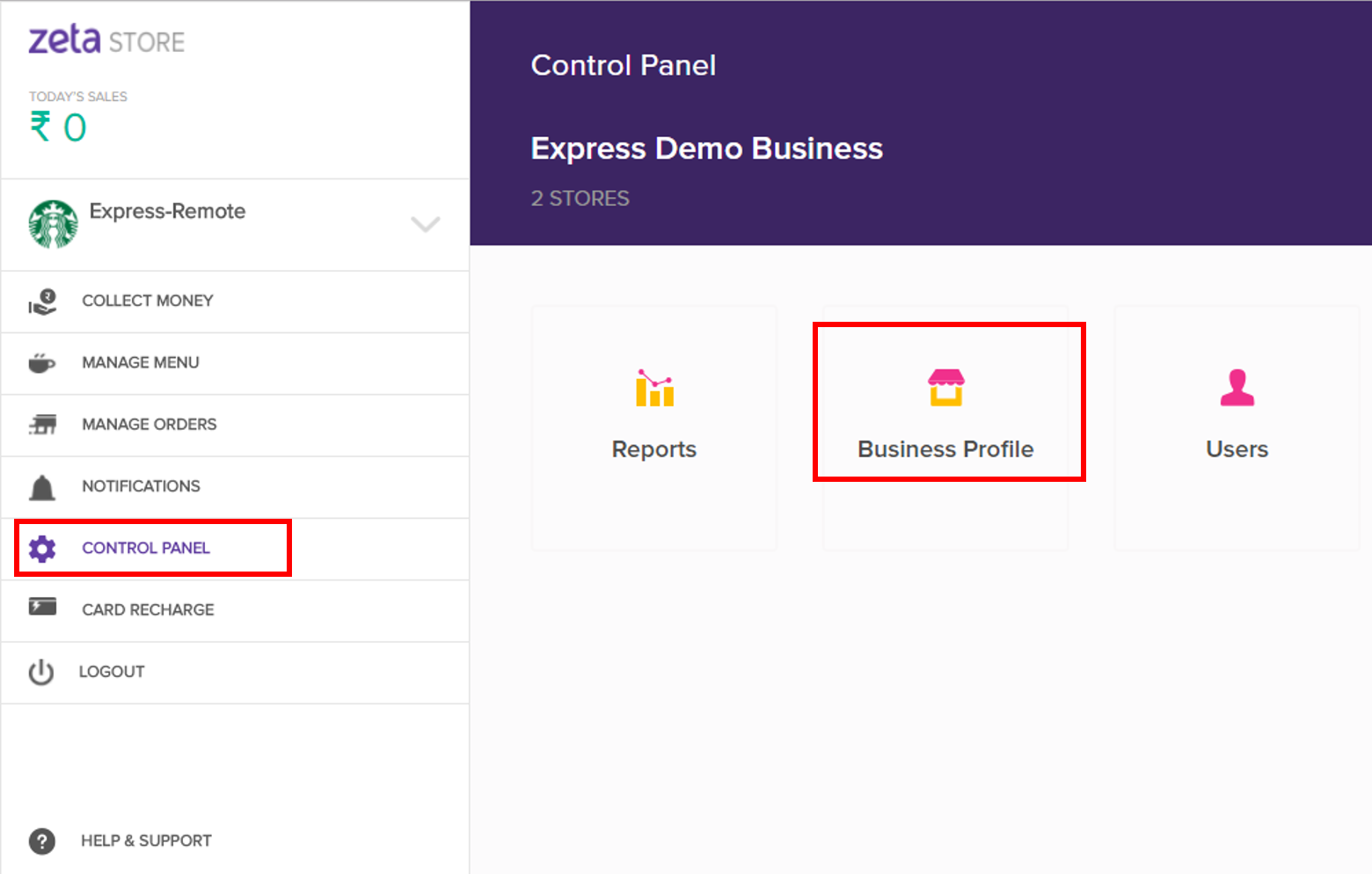Click the TODAY'S SALES label
The height and width of the screenshot is (874, 1372).
[x=78, y=97]
